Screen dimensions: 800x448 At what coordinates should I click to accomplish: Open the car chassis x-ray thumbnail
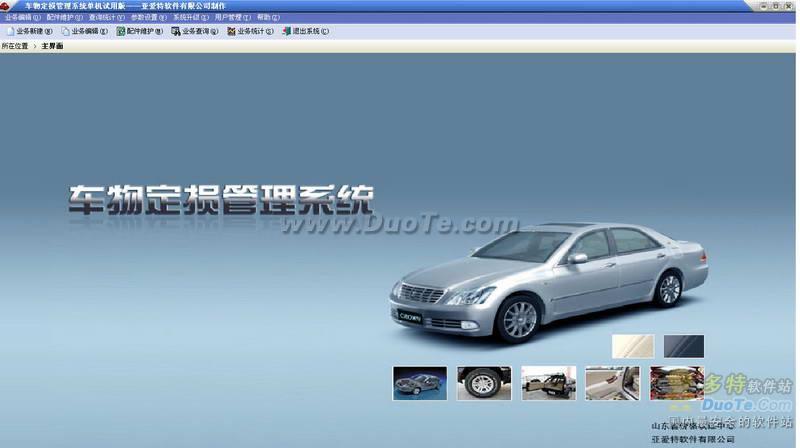click(420, 383)
